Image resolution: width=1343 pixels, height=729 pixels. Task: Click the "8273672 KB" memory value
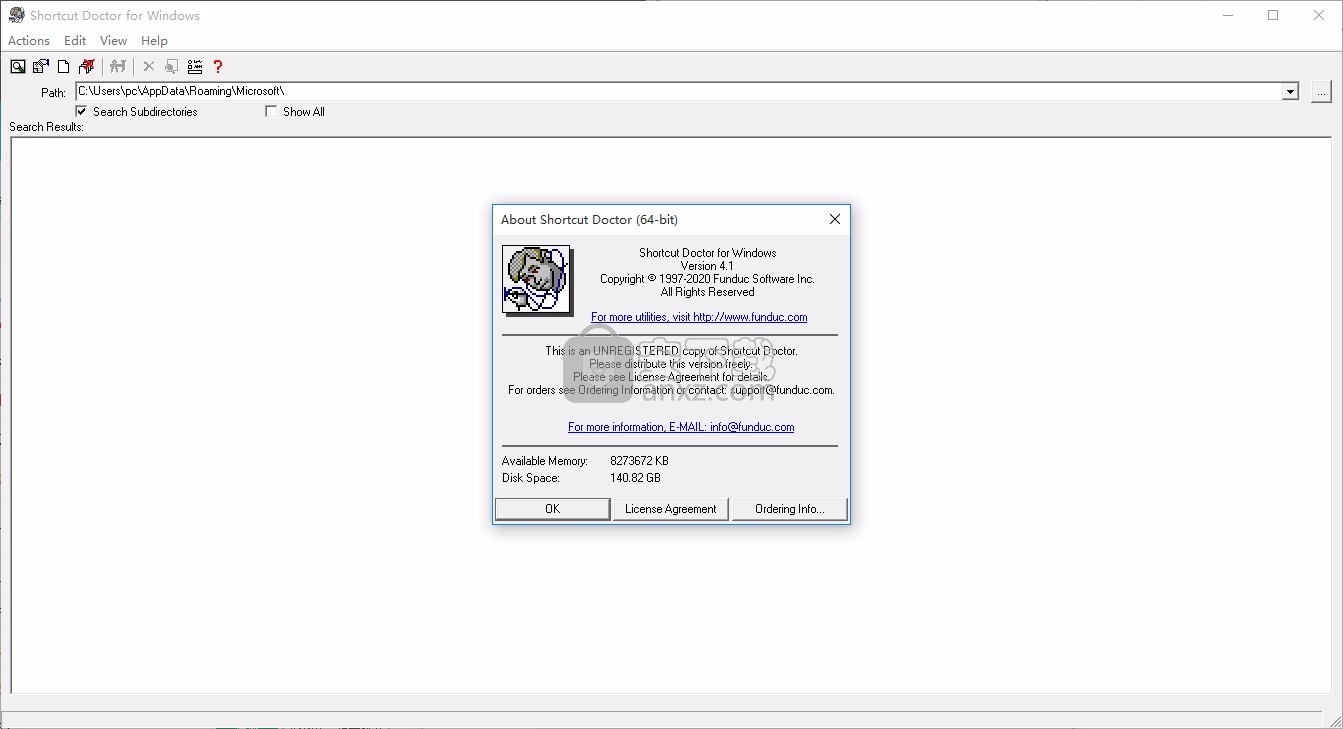tap(639, 461)
